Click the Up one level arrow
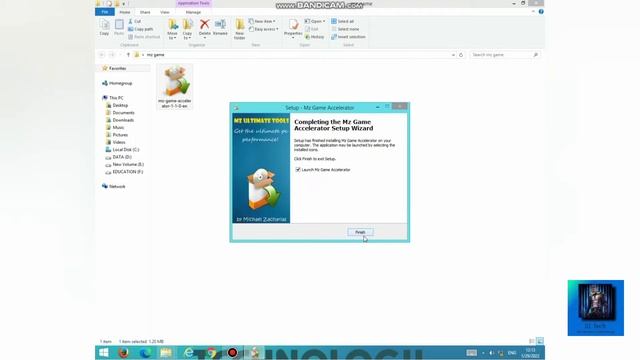 click(128, 55)
